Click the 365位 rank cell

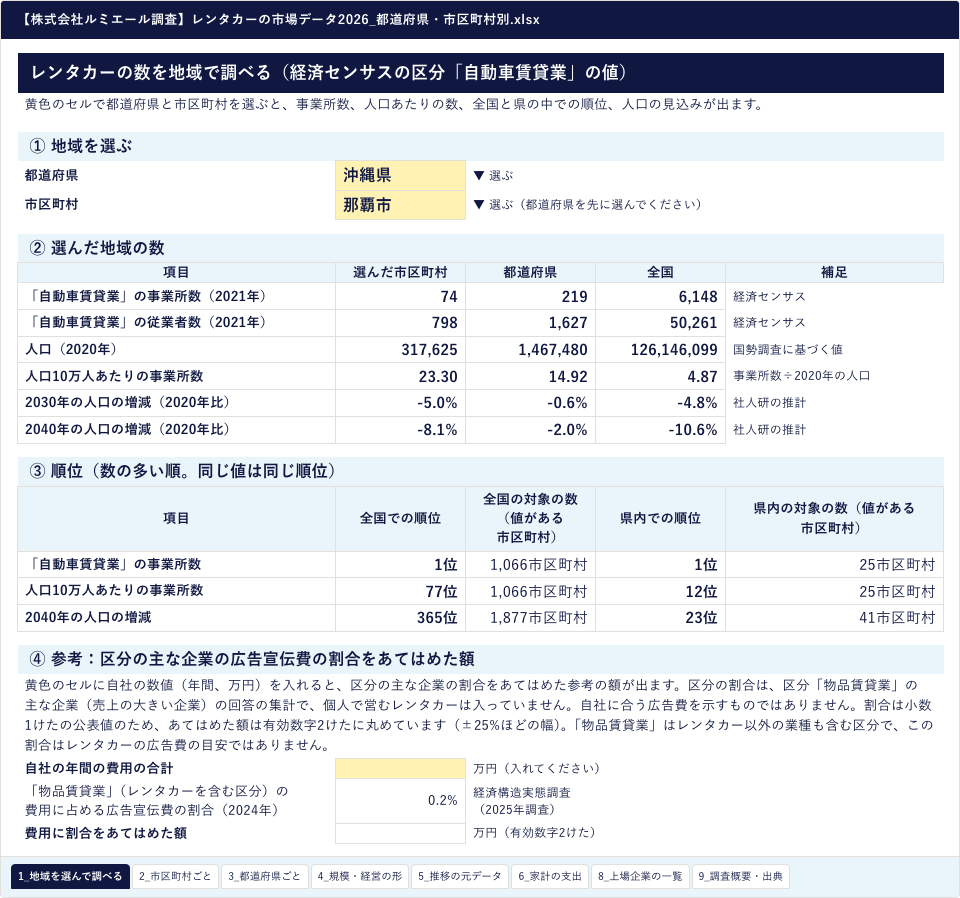point(400,618)
